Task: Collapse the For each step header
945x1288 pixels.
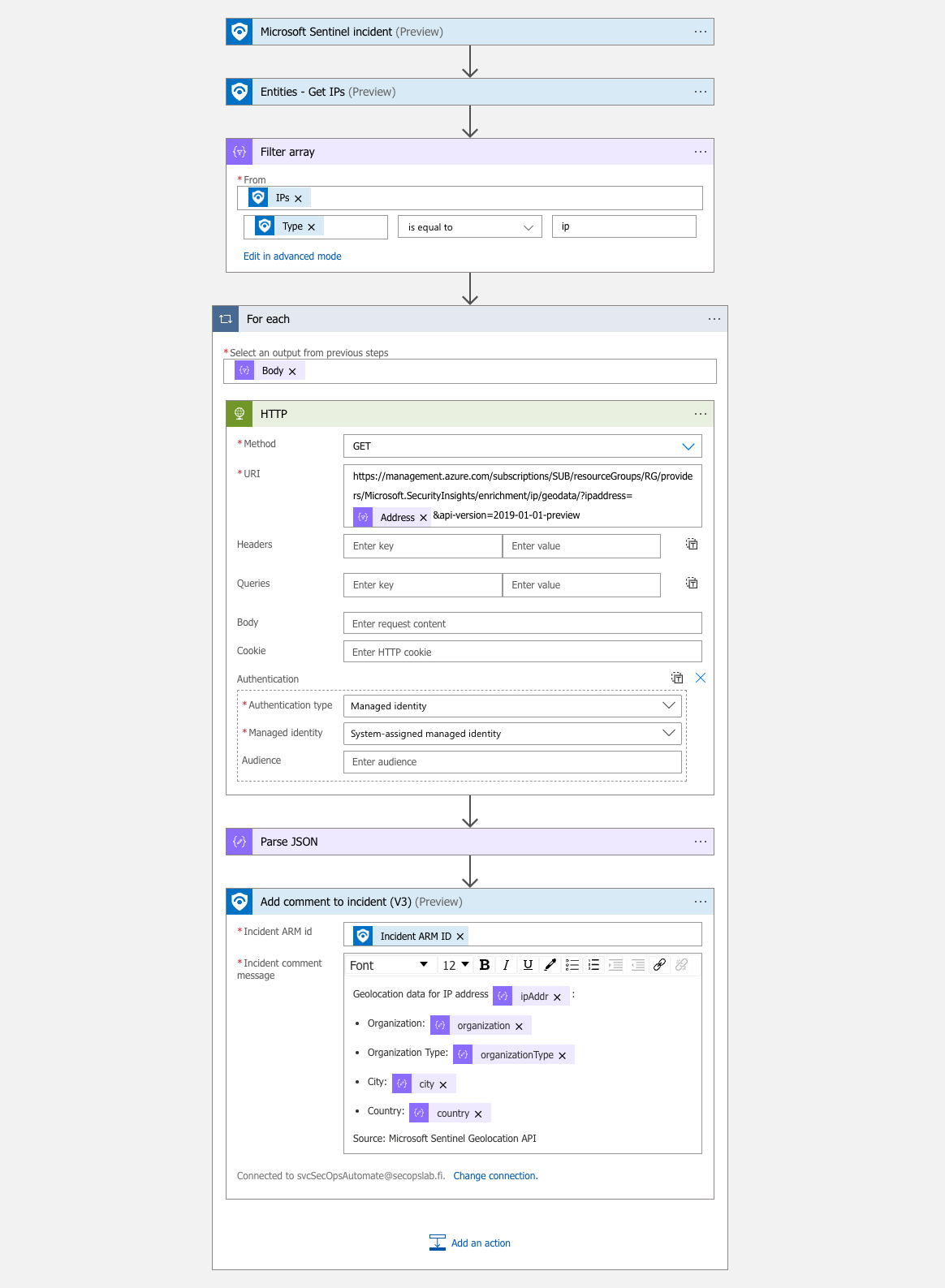Action: coord(470,319)
